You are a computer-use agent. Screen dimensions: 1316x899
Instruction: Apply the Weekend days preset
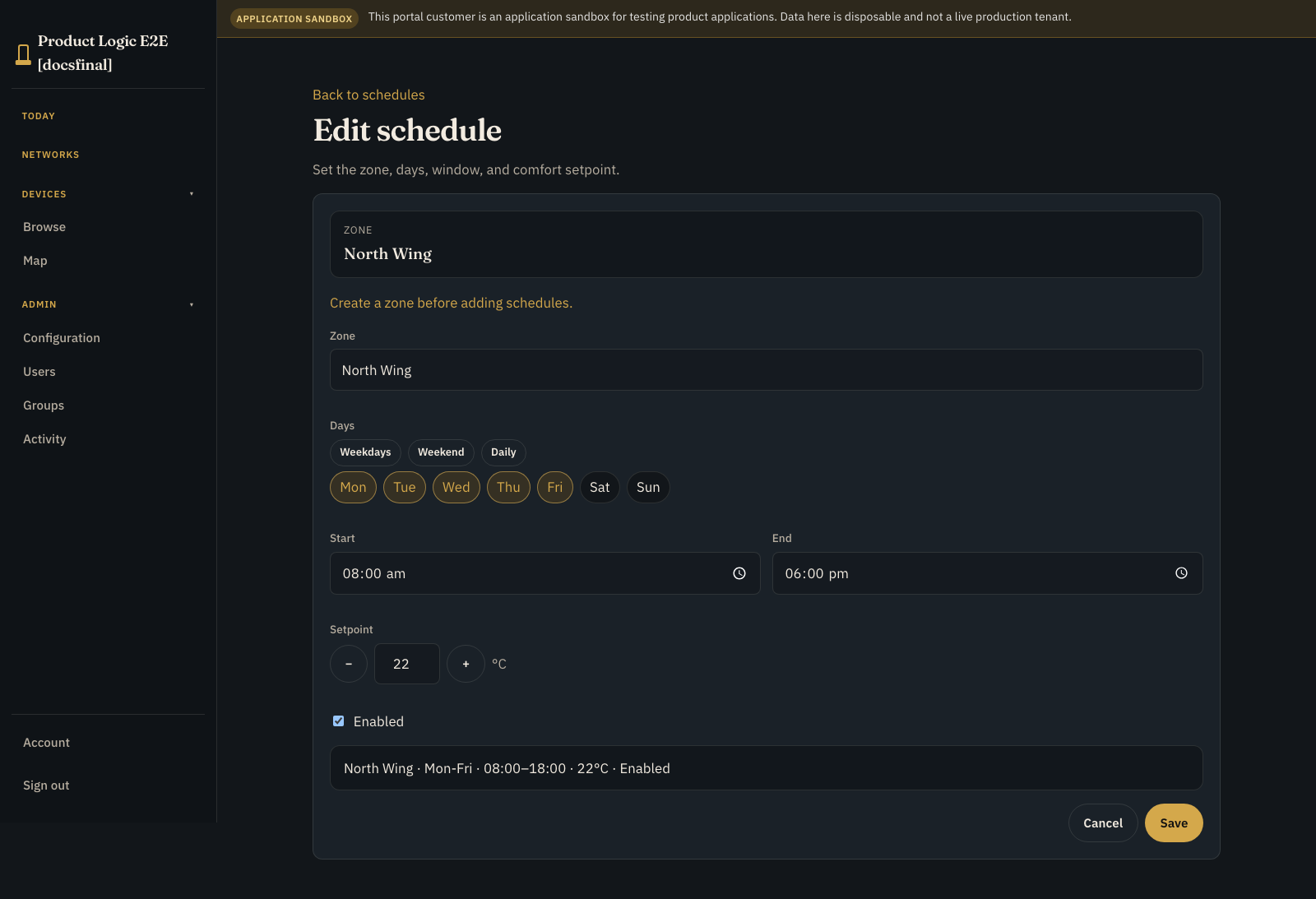tap(441, 452)
